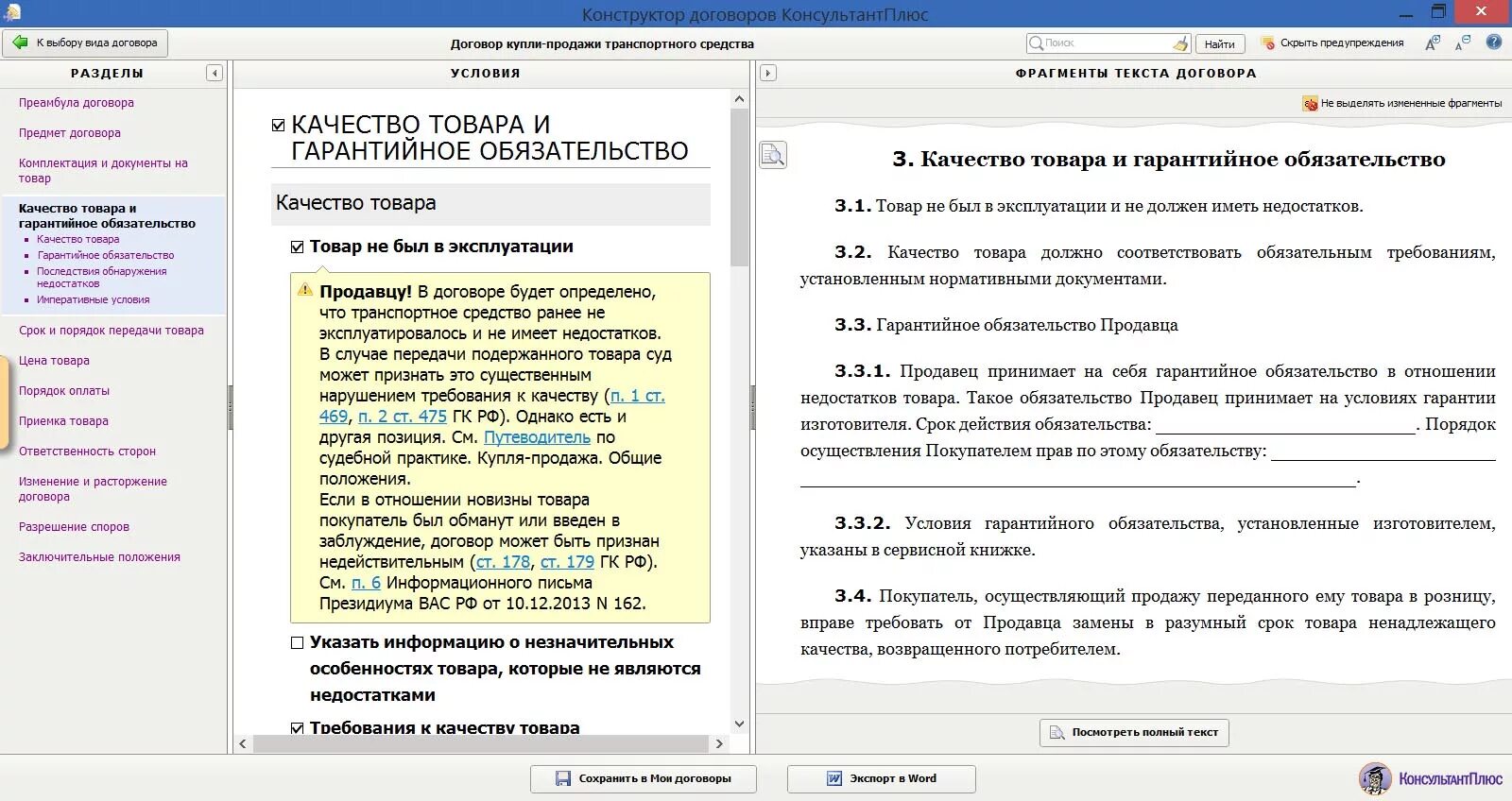The height and width of the screenshot is (801, 1512).
Task: Open section 'Срок и порядок передачи товара'
Action: tap(112, 331)
